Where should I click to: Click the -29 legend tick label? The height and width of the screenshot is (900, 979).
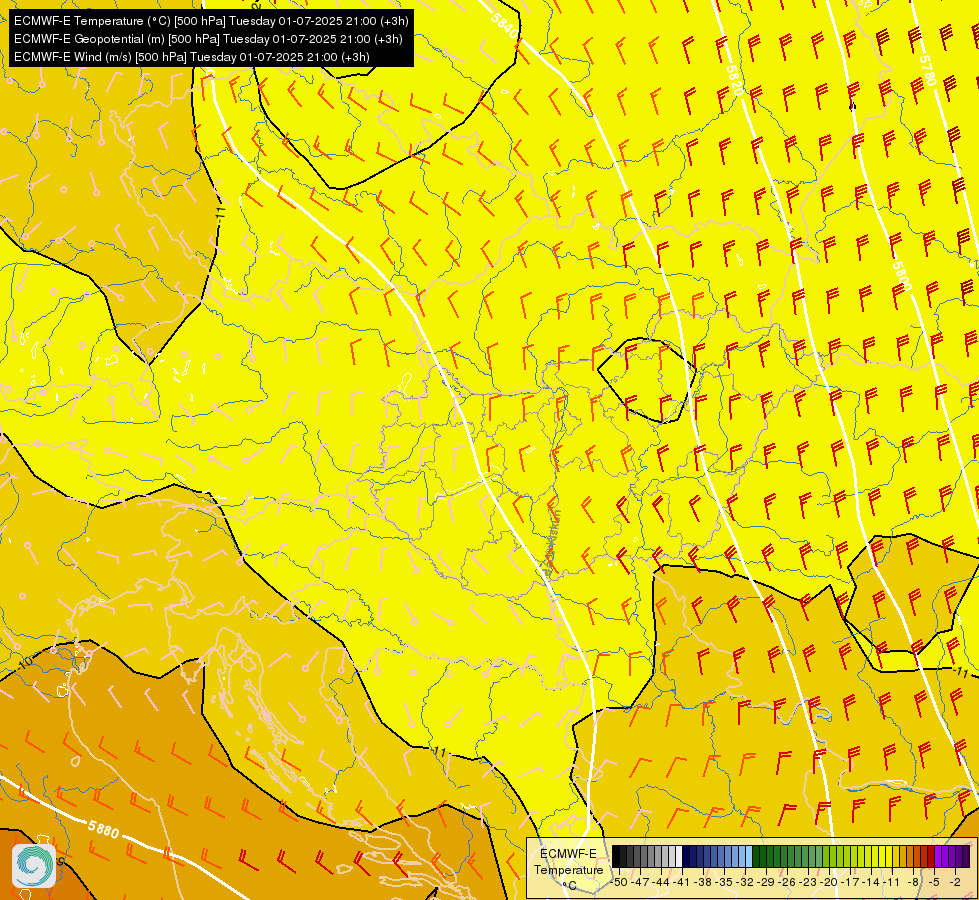[766, 882]
